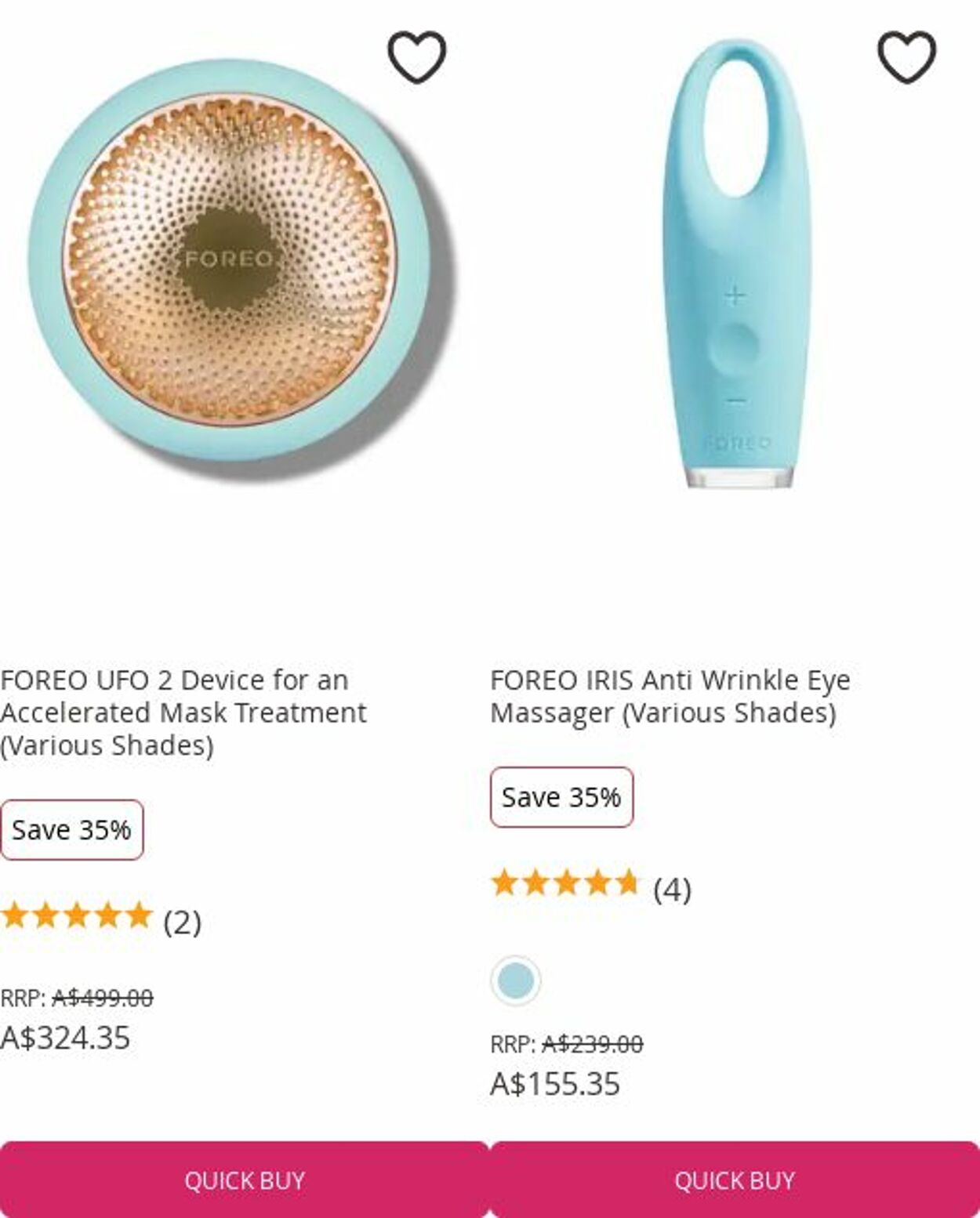Viewport: 980px width, 1218px height.
Task: Open the 4 reviews count for IRIS
Action: 672,890
